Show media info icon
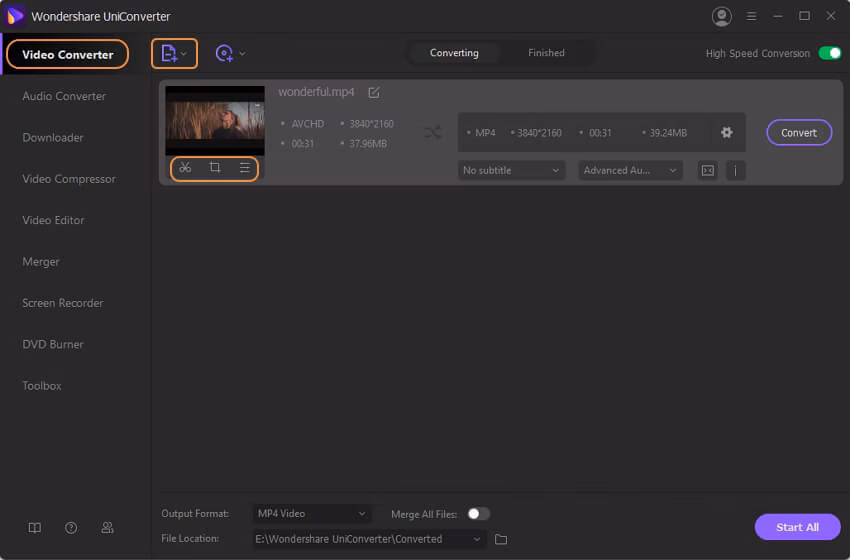 735,171
